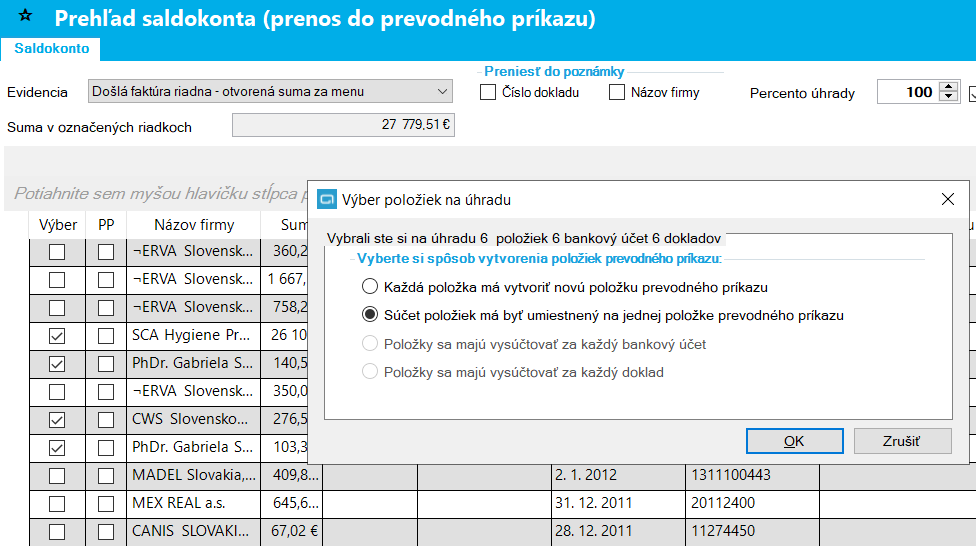Image resolution: width=976 pixels, height=546 pixels.
Task: Uncheck Výber for SCA Hygiene row
Action: point(57,335)
